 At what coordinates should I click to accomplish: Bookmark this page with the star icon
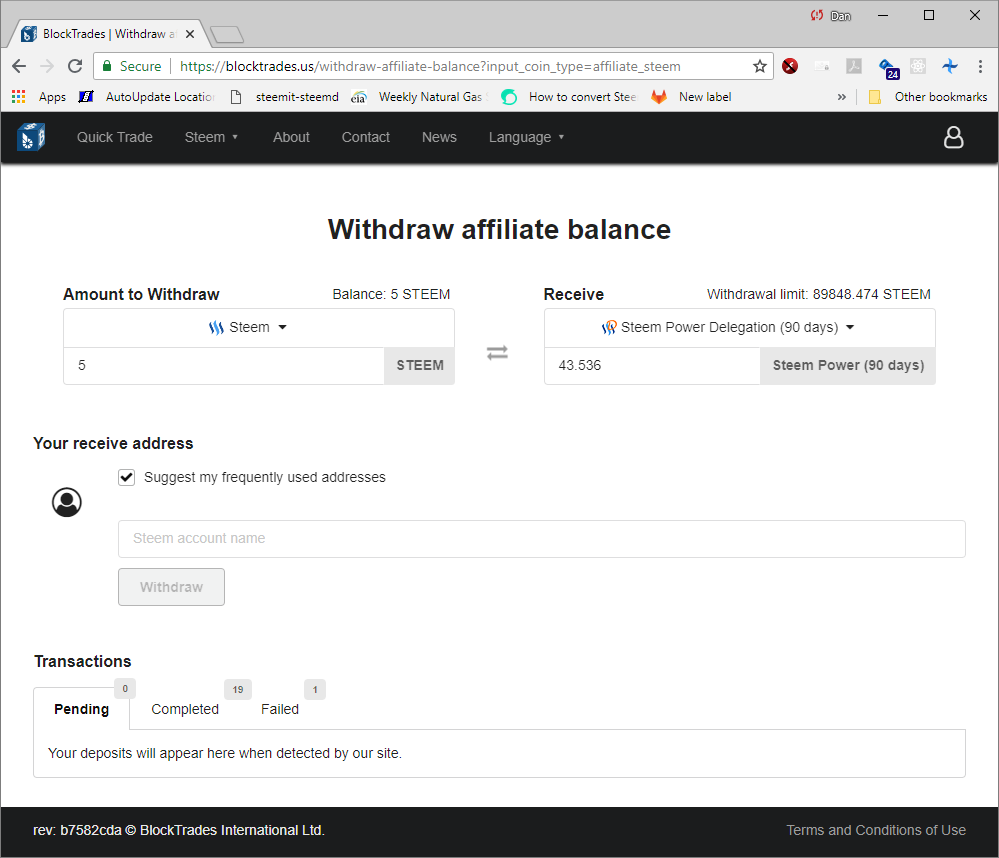coord(759,66)
